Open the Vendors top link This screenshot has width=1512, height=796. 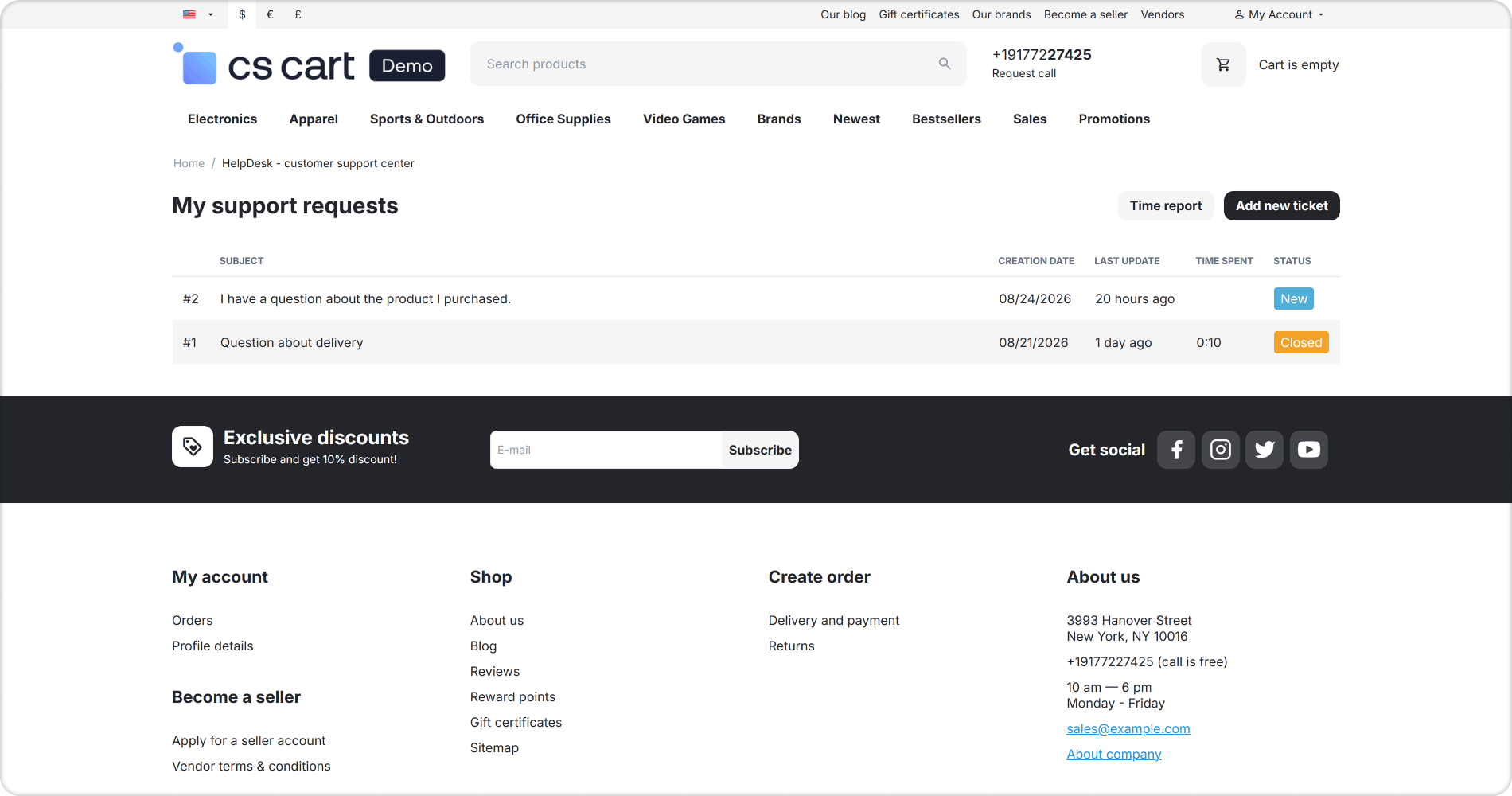1163,14
